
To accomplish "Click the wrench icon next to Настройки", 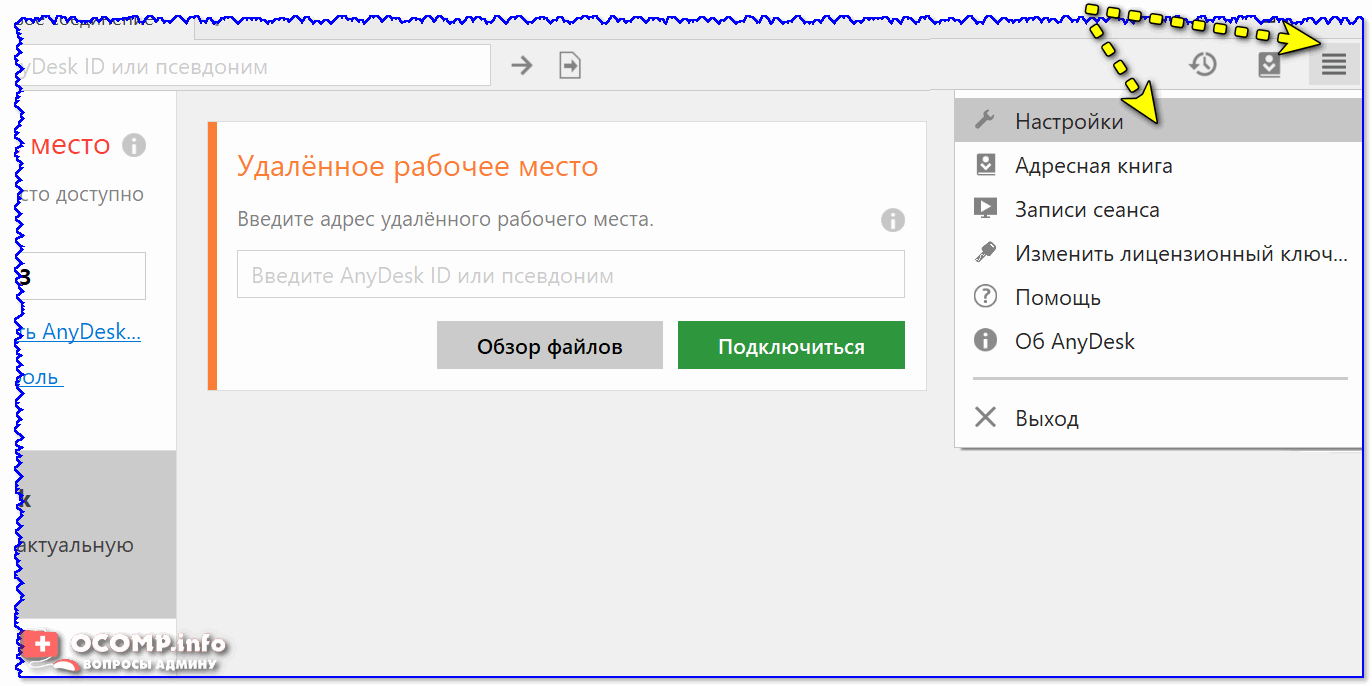I will (x=985, y=121).
